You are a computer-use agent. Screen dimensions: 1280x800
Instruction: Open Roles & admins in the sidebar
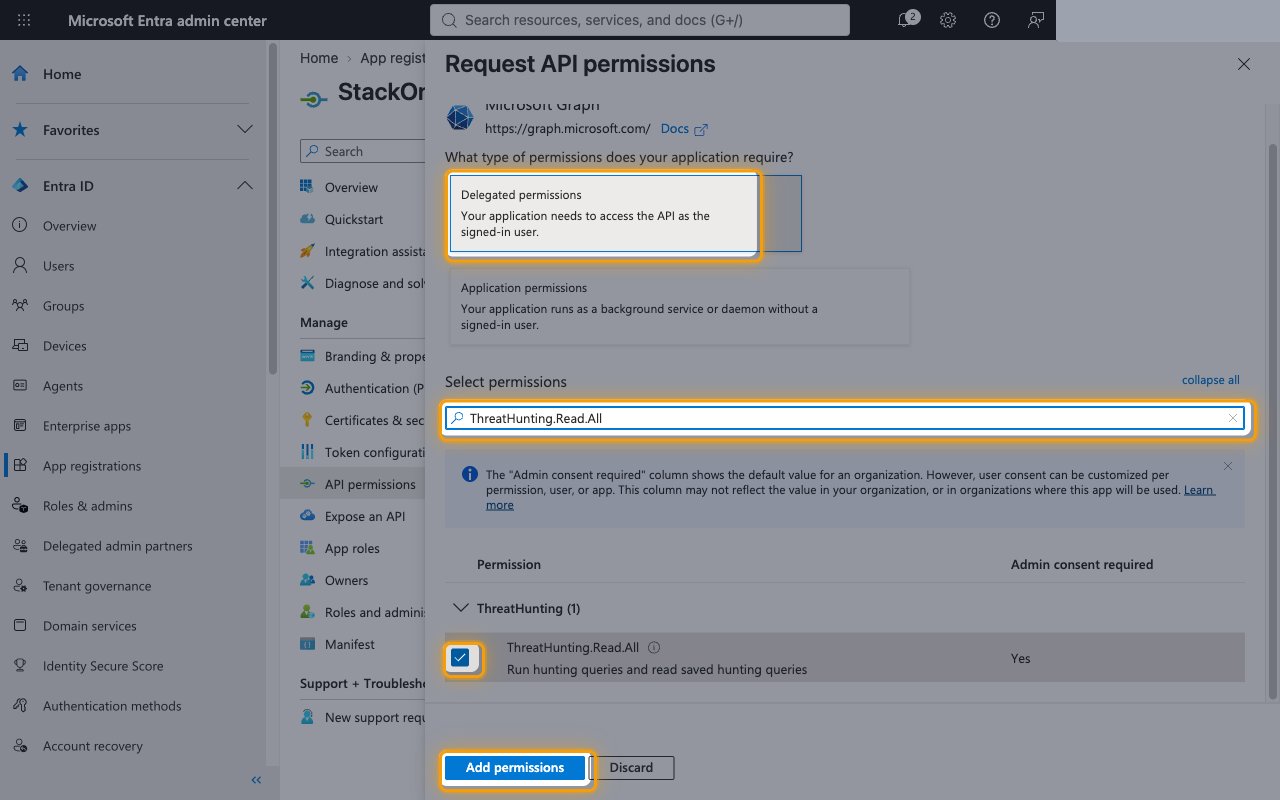(x=87, y=506)
